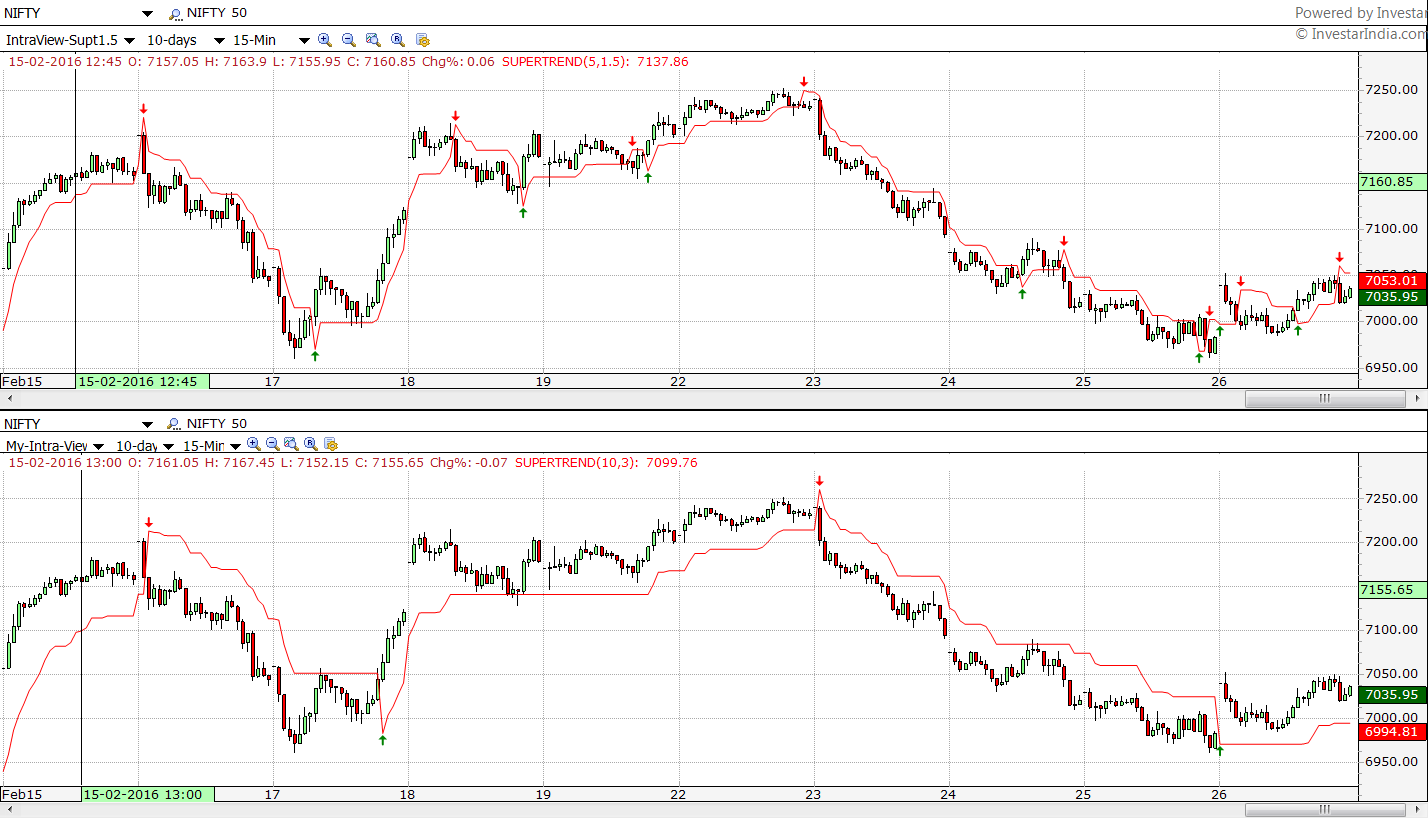The image size is (1428, 818).
Task: Click the top chart horizontal scrollbar thumb
Action: click(1325, 398)
